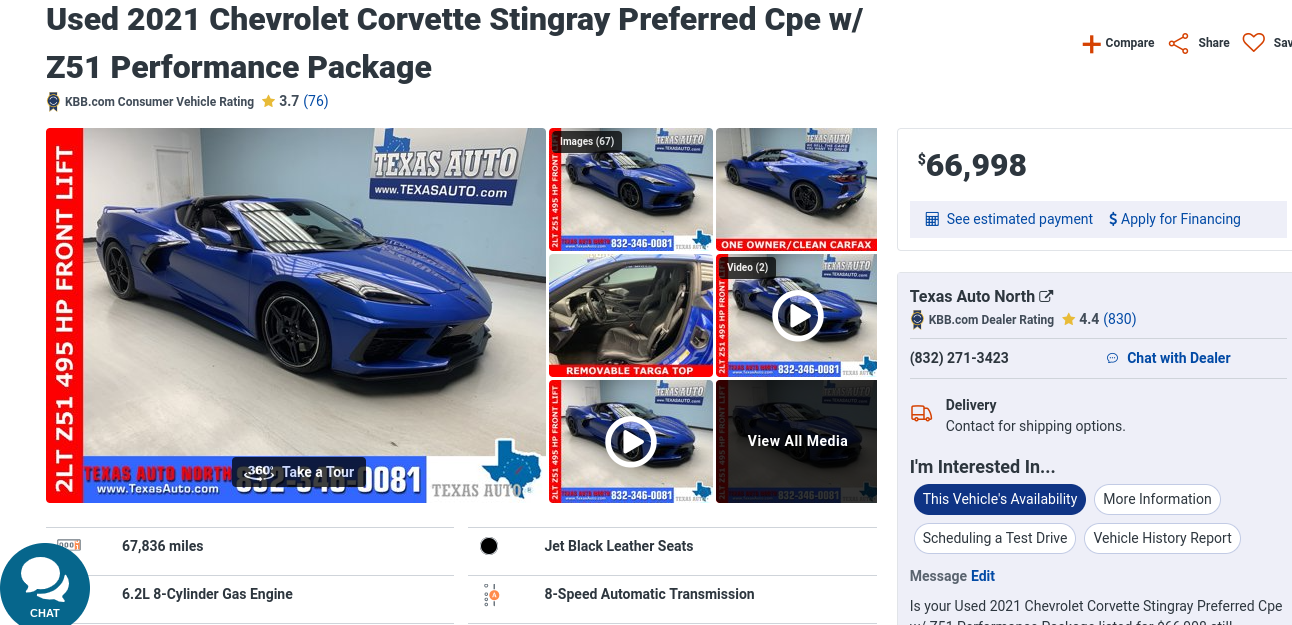Click Apply for Financing link
The height and width of the screenshot is (625, 1292).
click(1175, 219)
